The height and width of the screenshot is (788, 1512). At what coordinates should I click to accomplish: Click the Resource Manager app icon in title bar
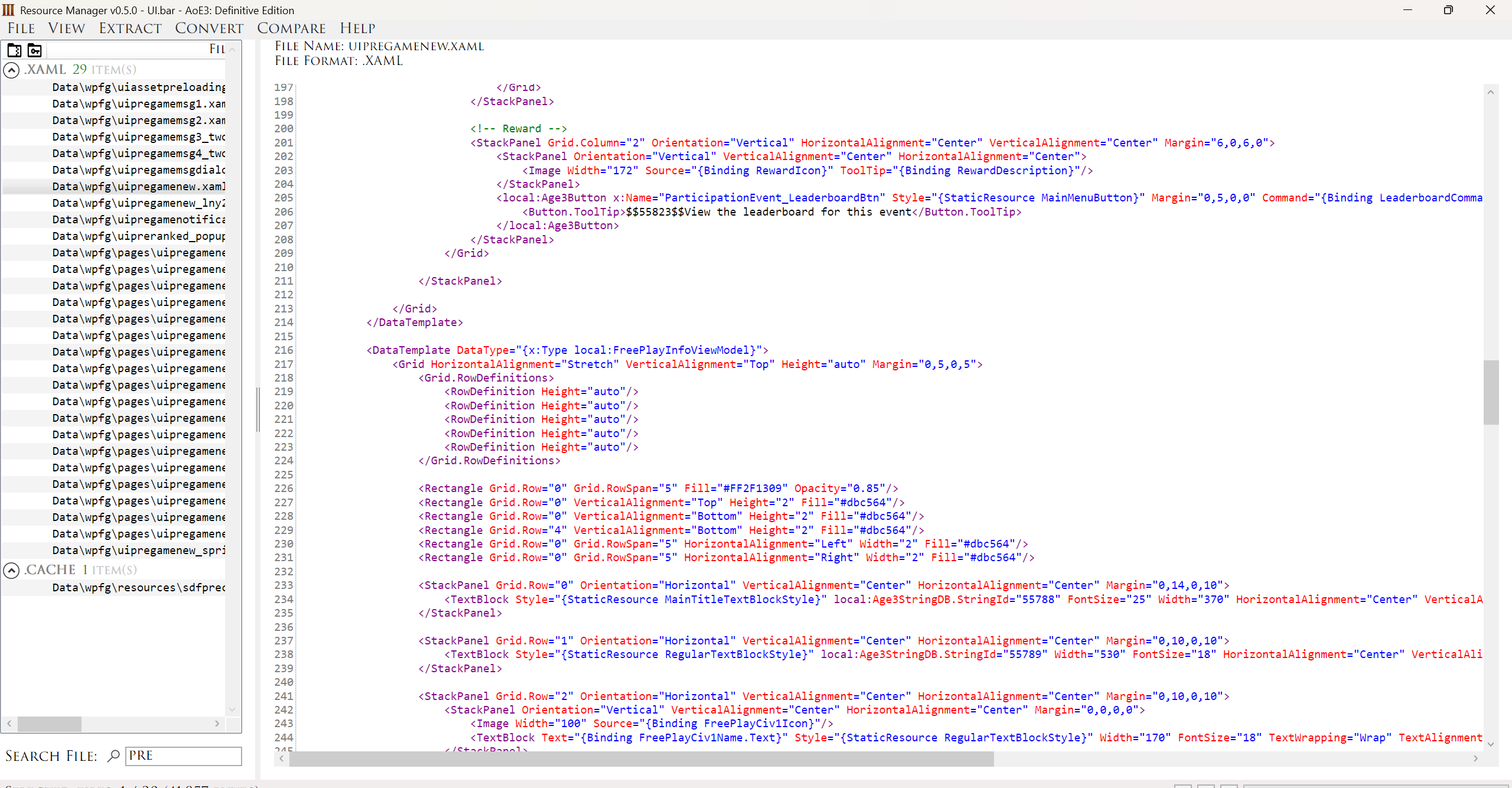(x=8, y=10)
